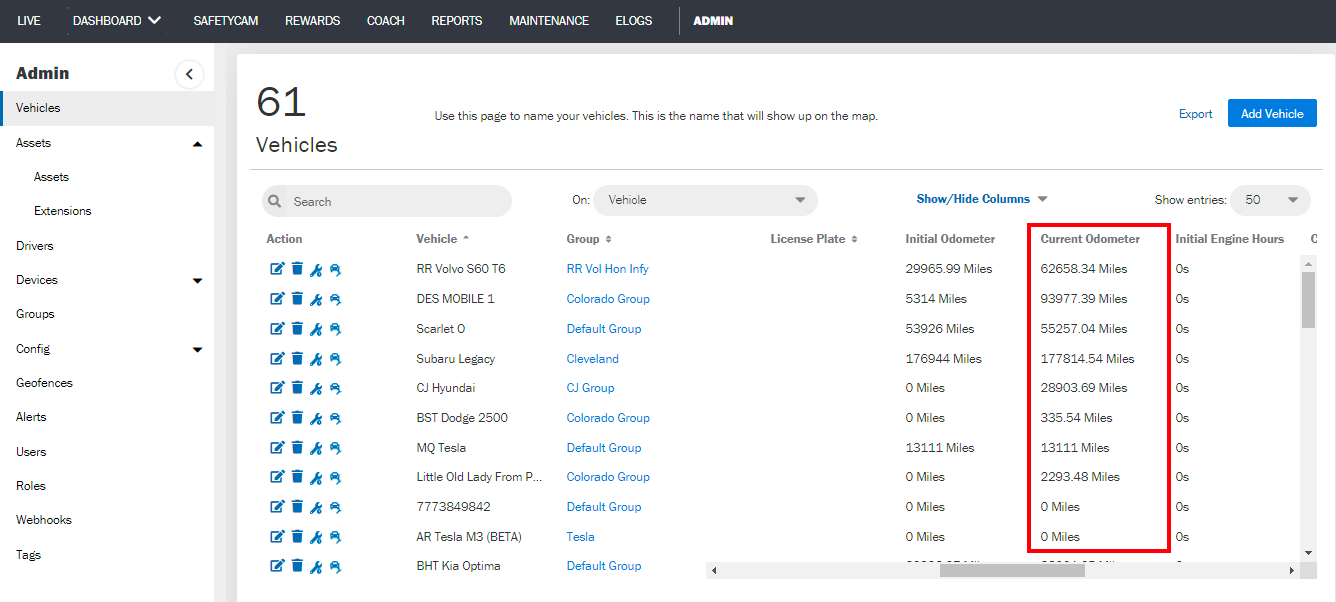This screenshot has height=602, width=1336.
Task: Delete the RR Volvo S60 T6 vehicle
Action: click(x=297, y=269)
